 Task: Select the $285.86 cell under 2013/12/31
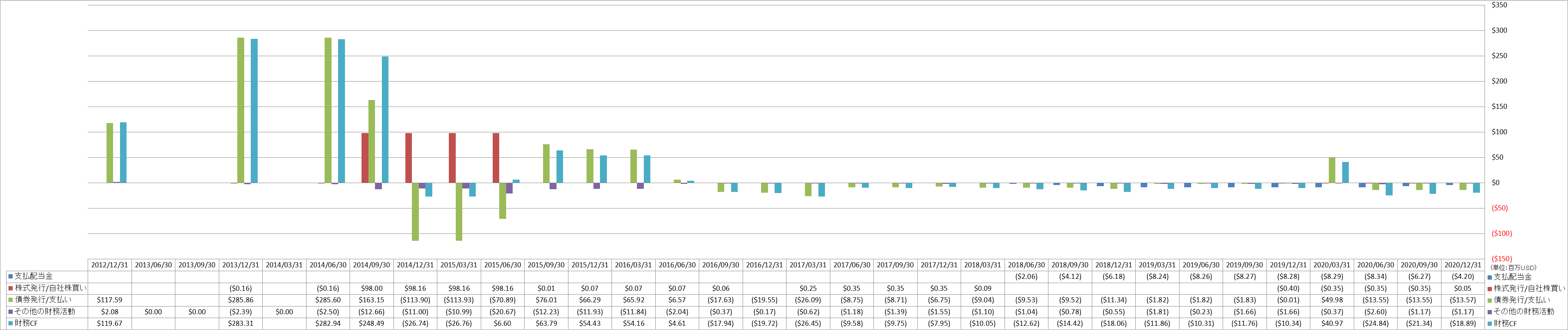coord(240,300)
